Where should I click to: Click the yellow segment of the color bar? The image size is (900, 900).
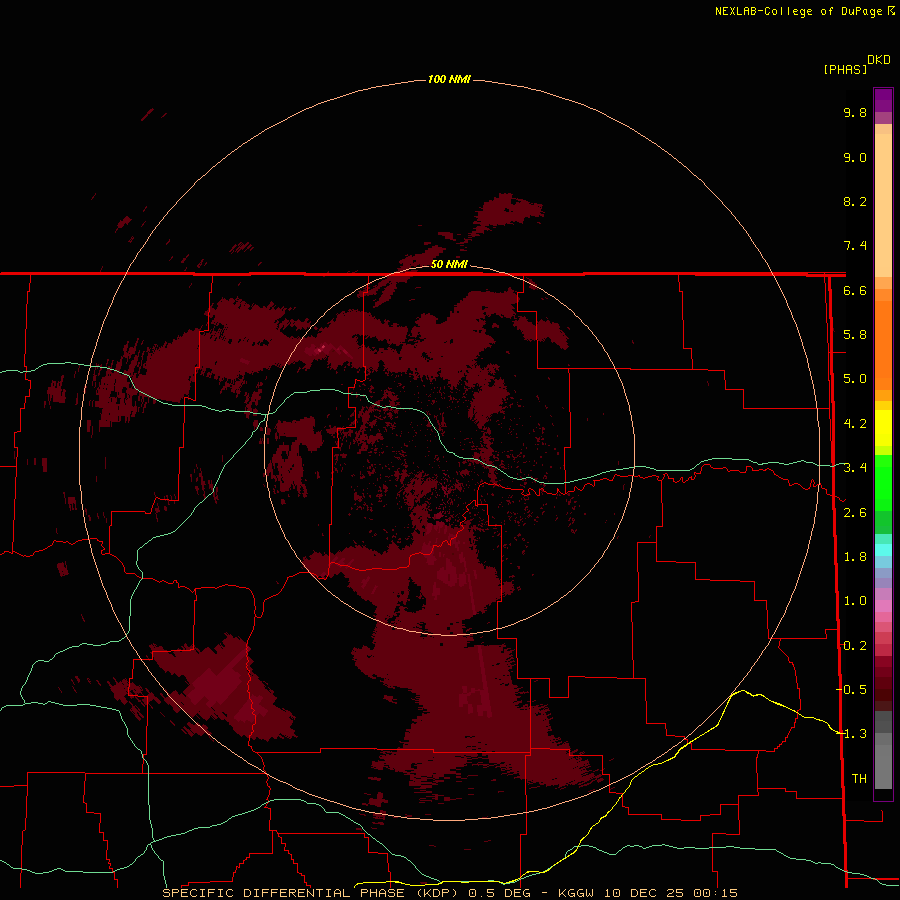(x=883, y=428)
